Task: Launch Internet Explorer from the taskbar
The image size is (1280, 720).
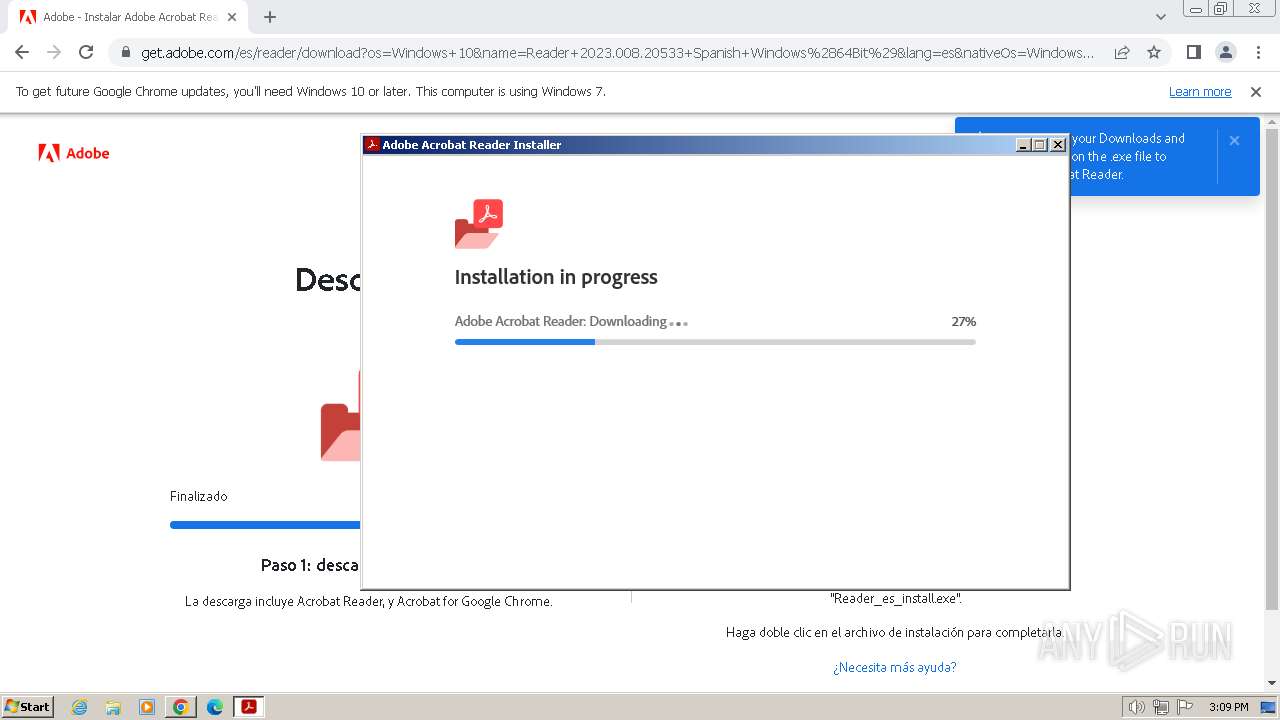Action: pyautogui.click(x=79, y=707)
